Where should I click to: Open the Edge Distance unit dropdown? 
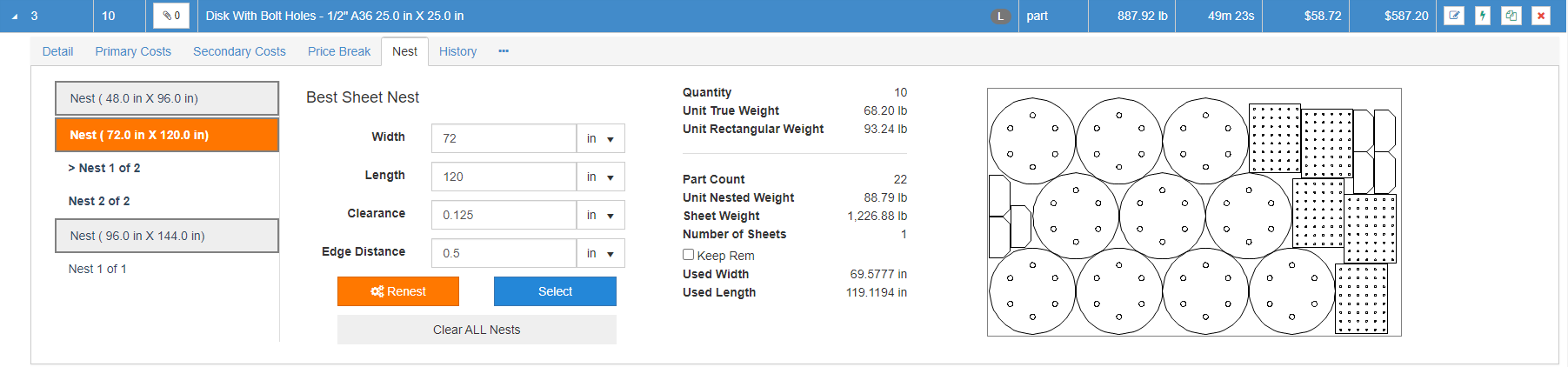click(x=600, y=253)
